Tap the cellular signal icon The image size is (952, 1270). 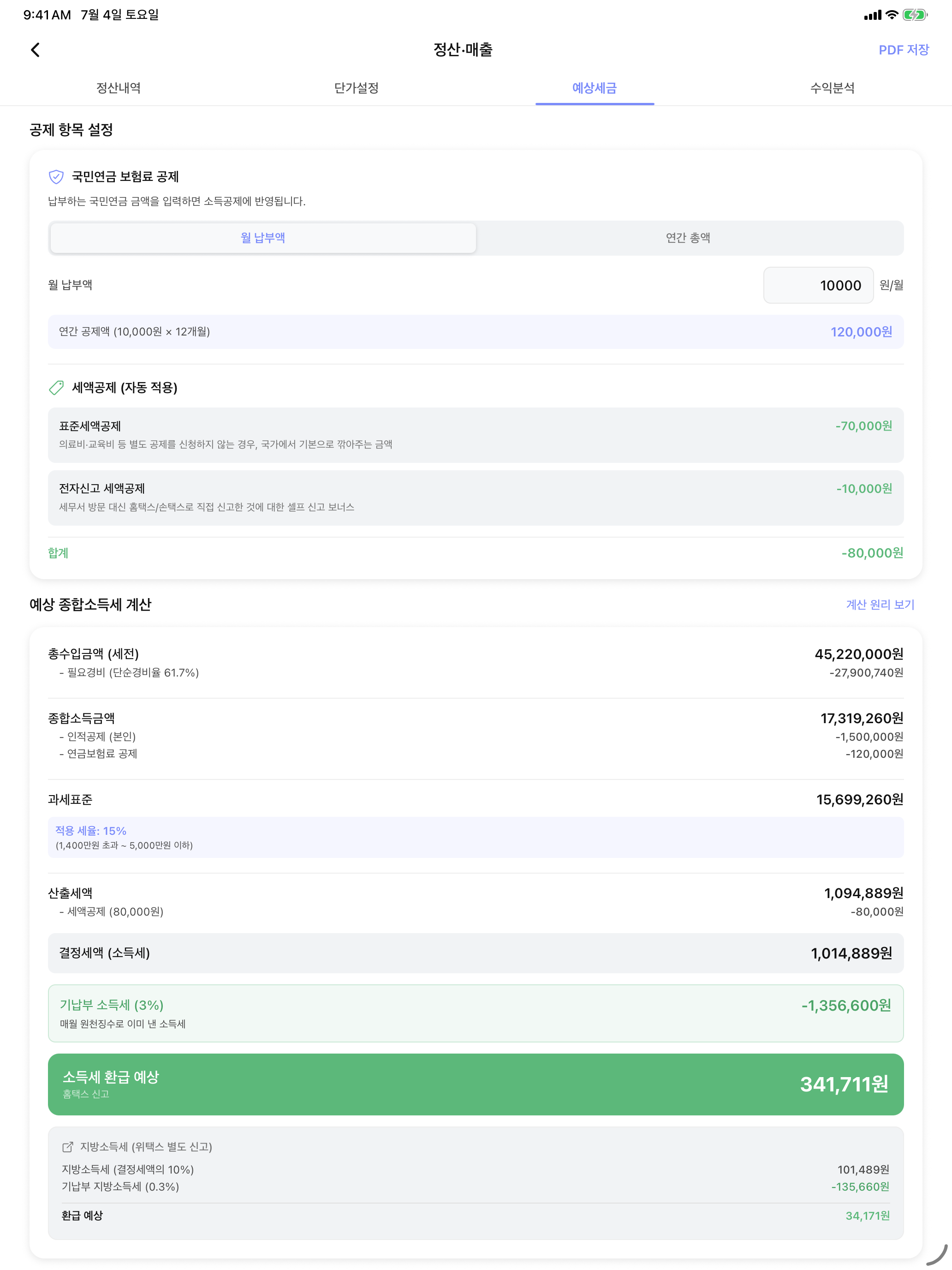[x=873, y=16]
